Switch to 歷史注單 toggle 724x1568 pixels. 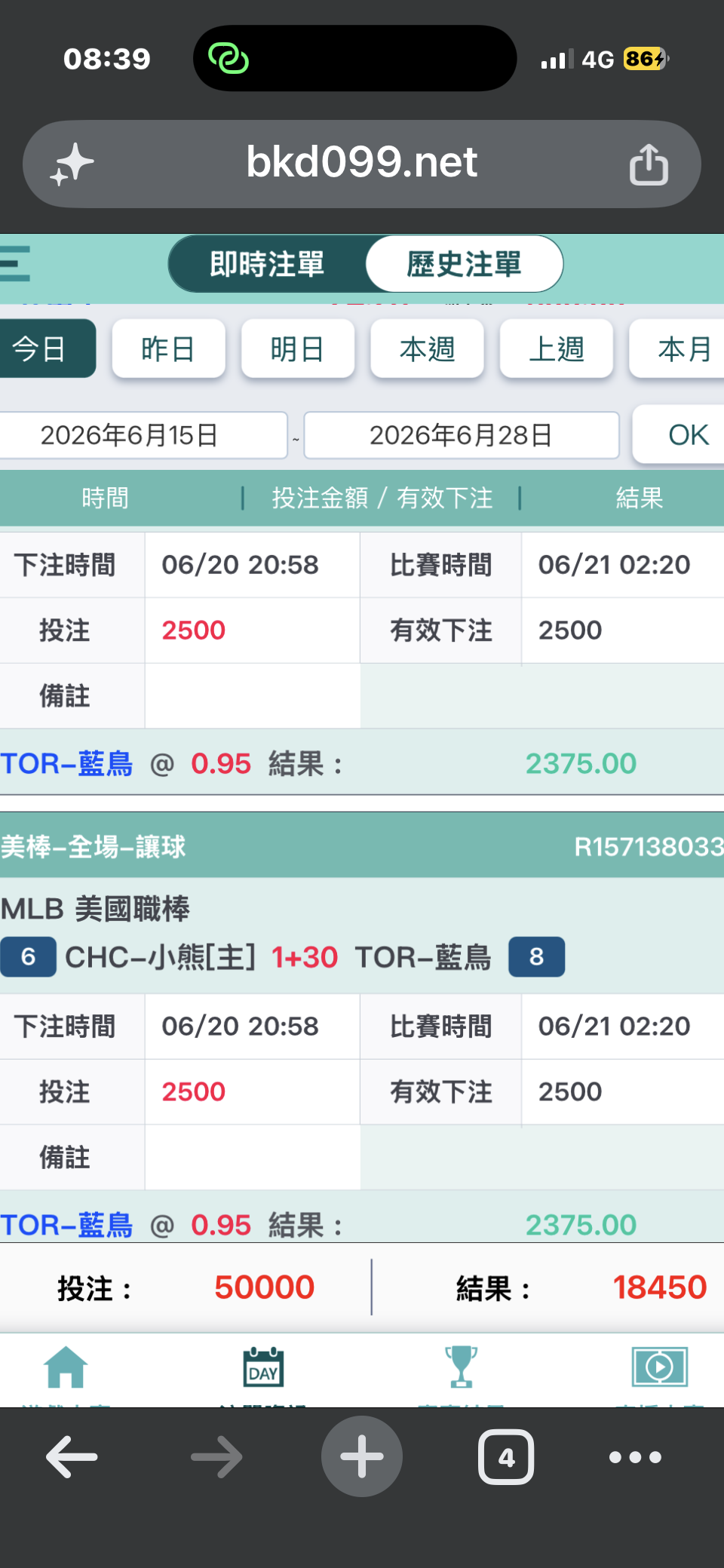[465, 264]
